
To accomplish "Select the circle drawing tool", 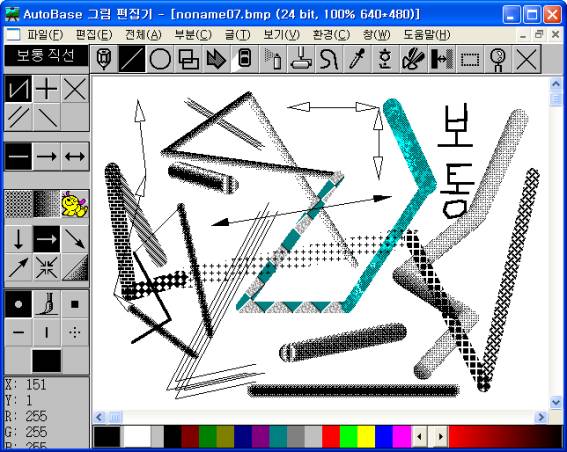I will point(160,59).
